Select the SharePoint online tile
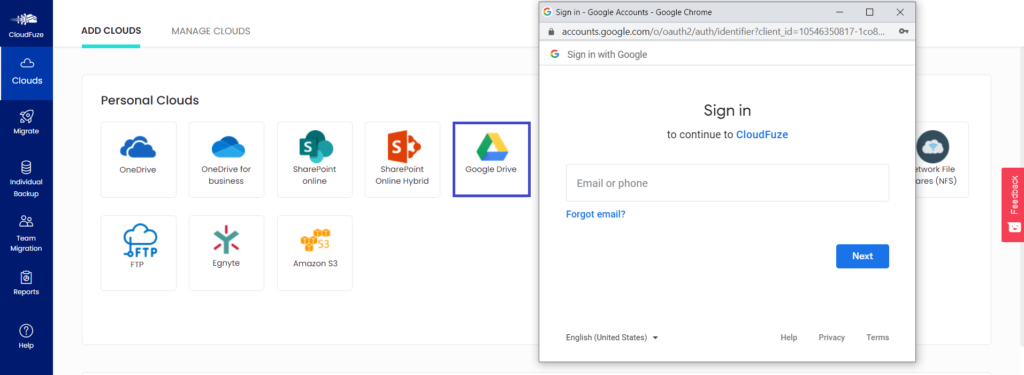The image size is (1024, 375). tap(315, 159)
